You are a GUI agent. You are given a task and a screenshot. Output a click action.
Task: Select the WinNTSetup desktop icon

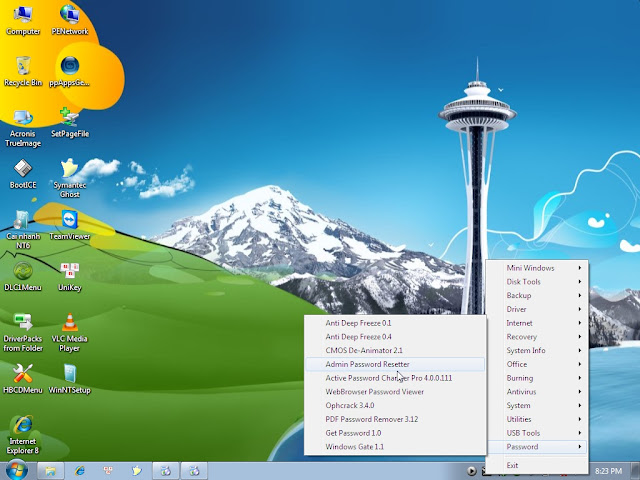70,379
